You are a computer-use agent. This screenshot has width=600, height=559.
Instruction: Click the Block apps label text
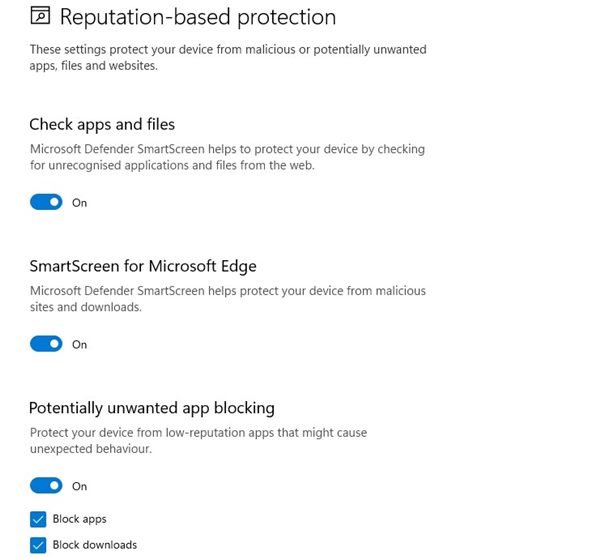click(80, 519)
